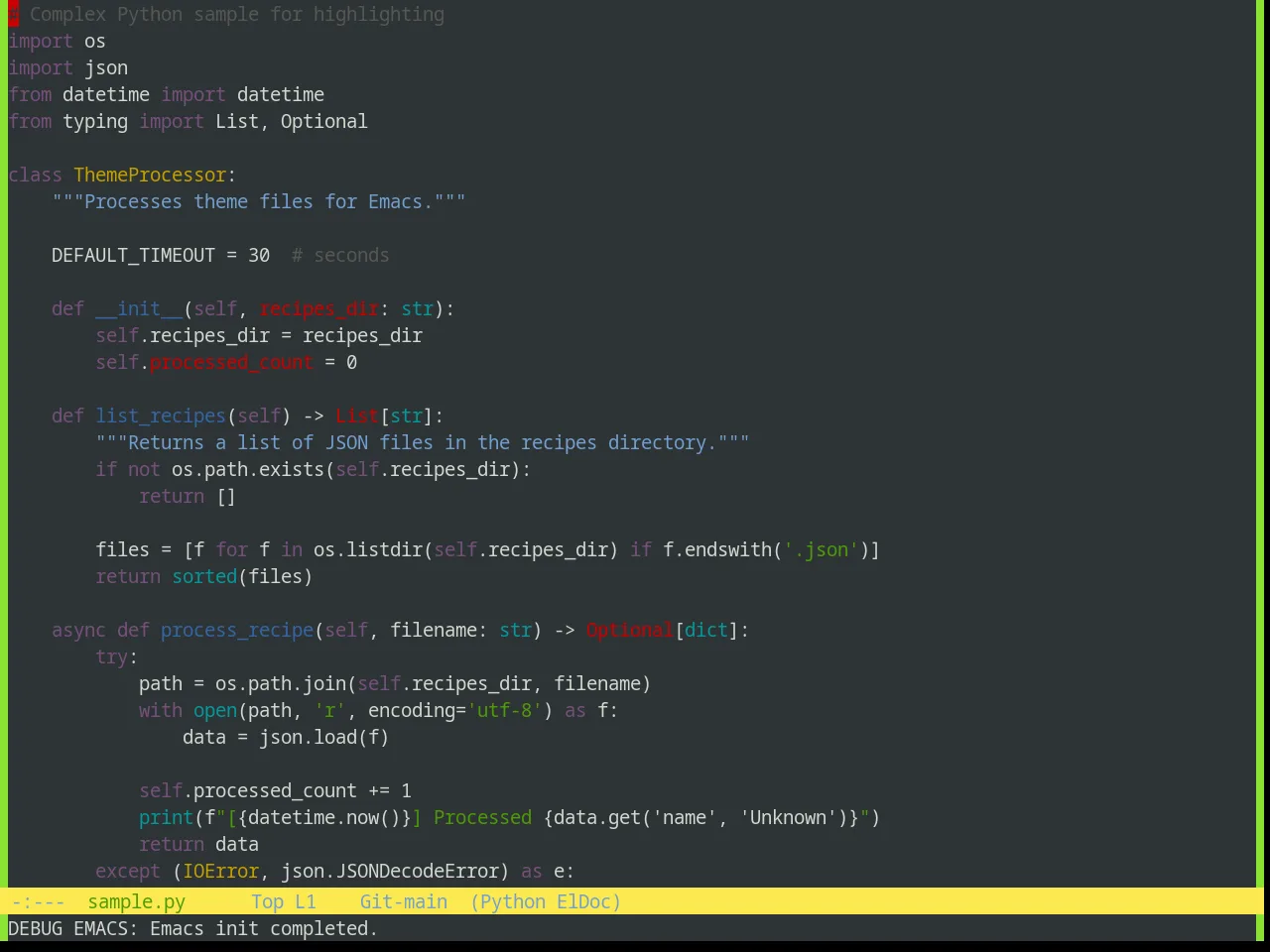Click the 'utf-8' encoding string

504,710
